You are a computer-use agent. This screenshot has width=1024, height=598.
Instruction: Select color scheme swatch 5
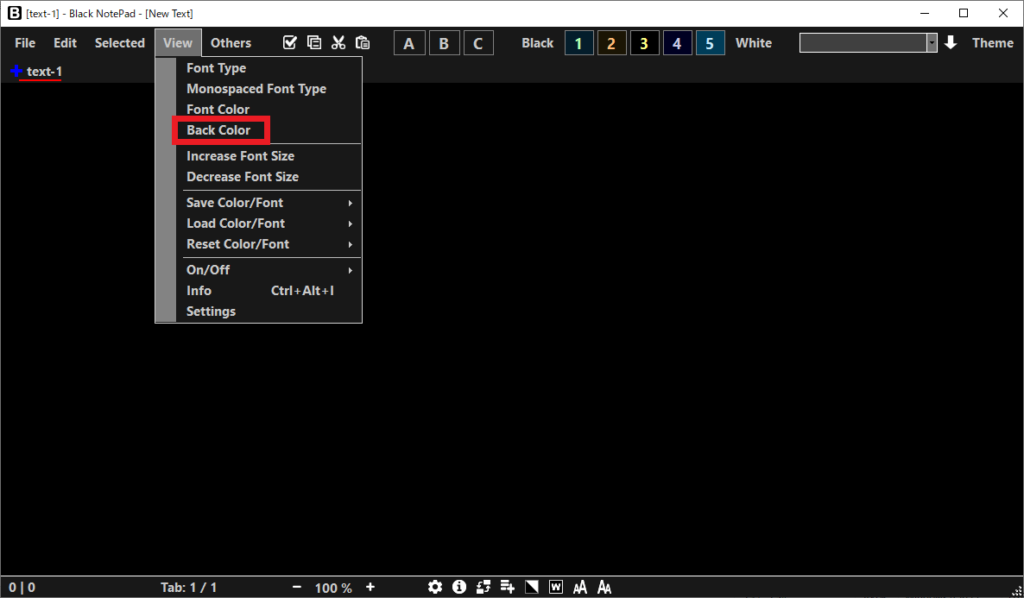tap(710, 43)
